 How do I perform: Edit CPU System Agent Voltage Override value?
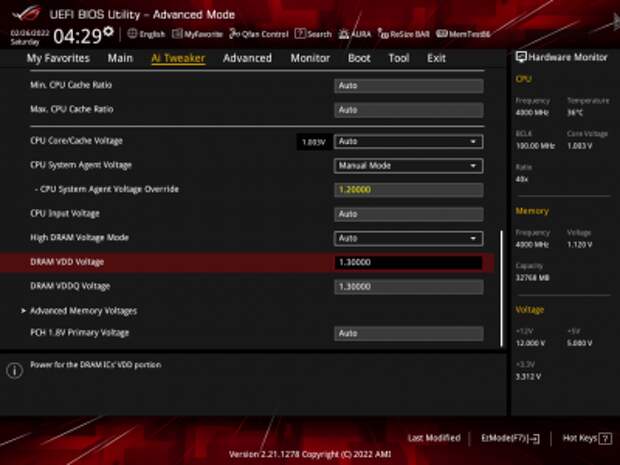408,190
